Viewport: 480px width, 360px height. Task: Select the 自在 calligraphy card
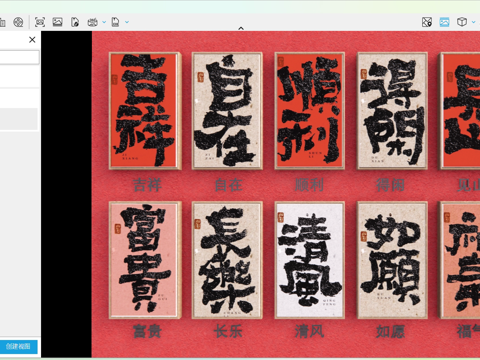tap(227, 111)
